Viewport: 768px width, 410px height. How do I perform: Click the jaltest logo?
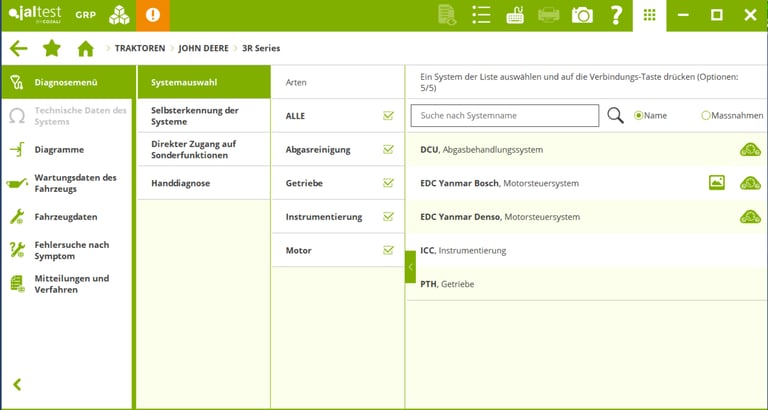[35, 15]
